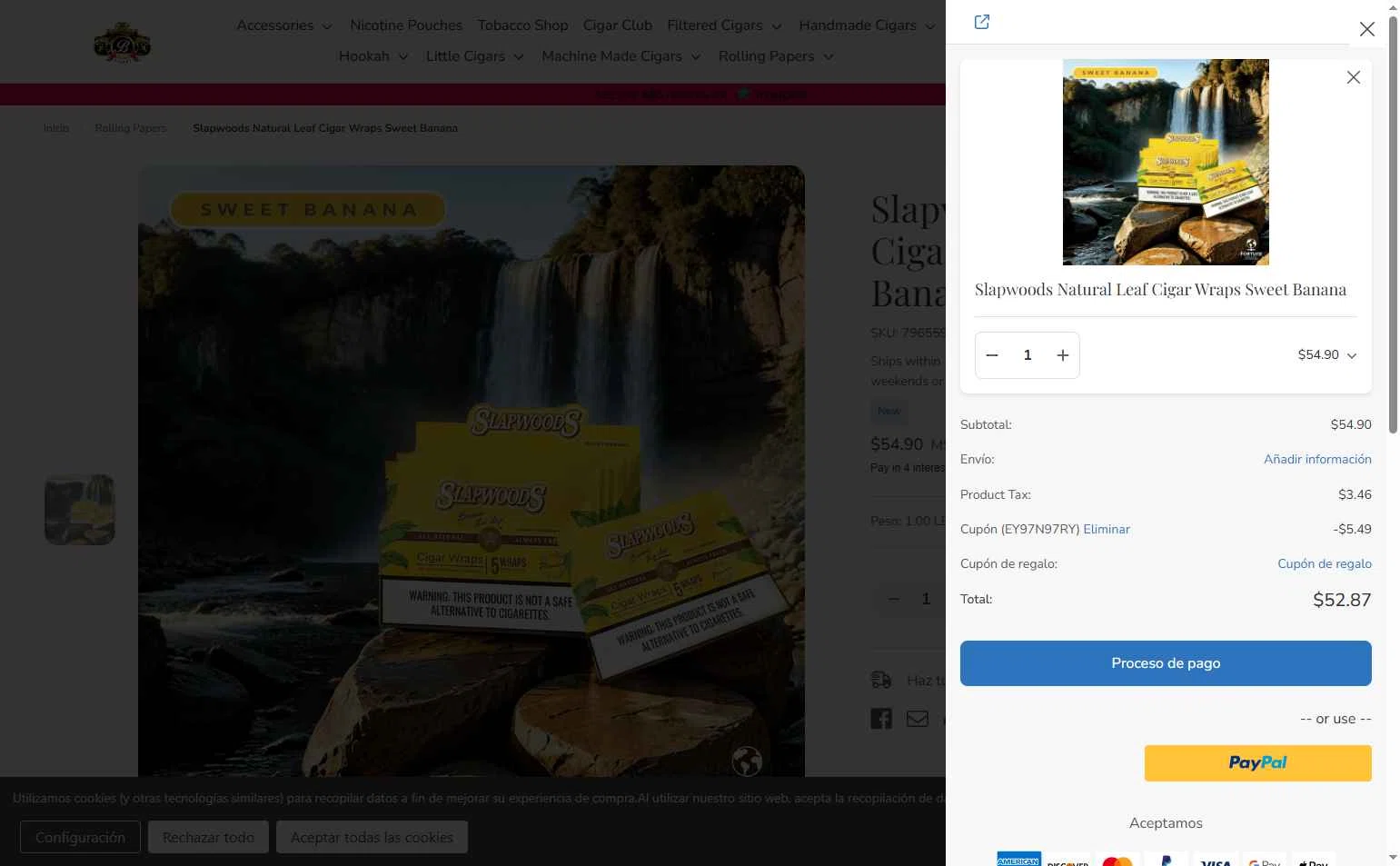The width and height of the screenshot is (1400, 866).
Task: Decrease product page quantity minus
Action: pyautogui.click(x=894, y=599)
